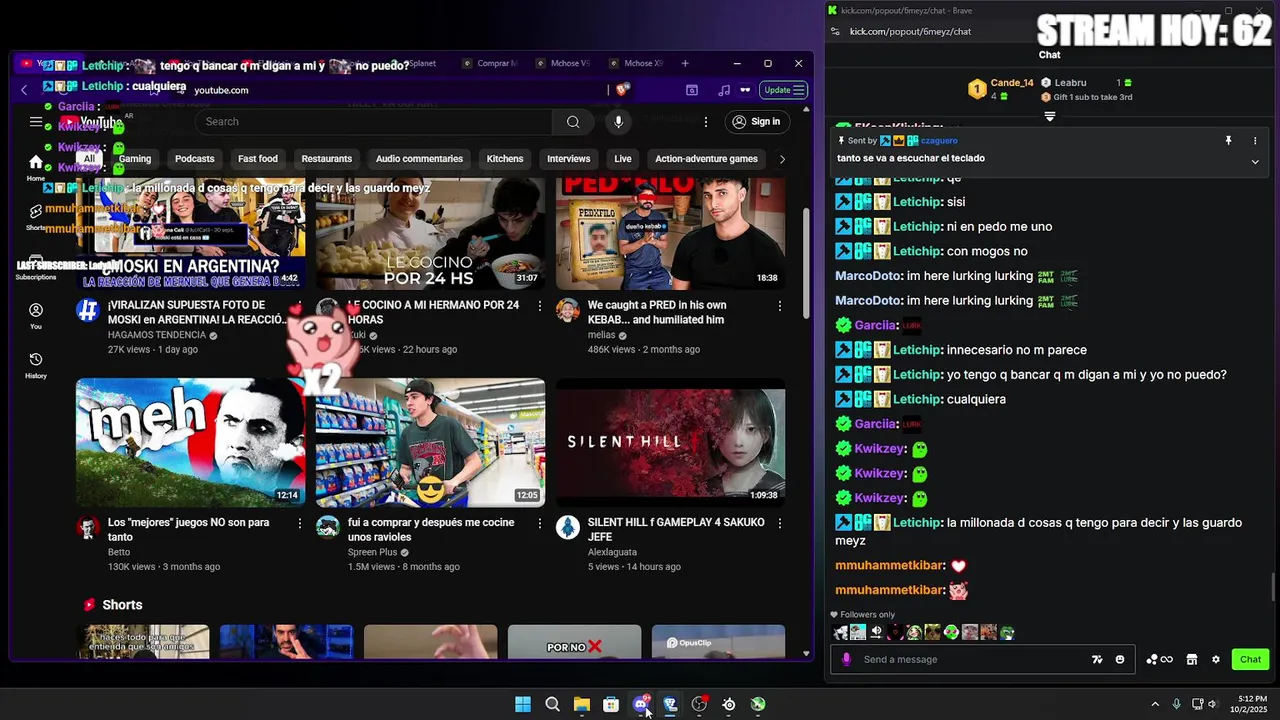Open HAGAMOS TENDENCIA channel link
This screenshot has height=720, width=1280.
(157, 335)
